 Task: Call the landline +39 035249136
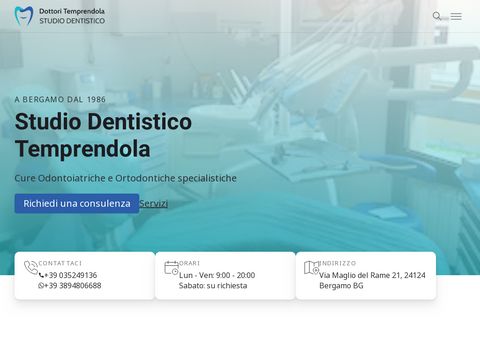tap(71, 275)
